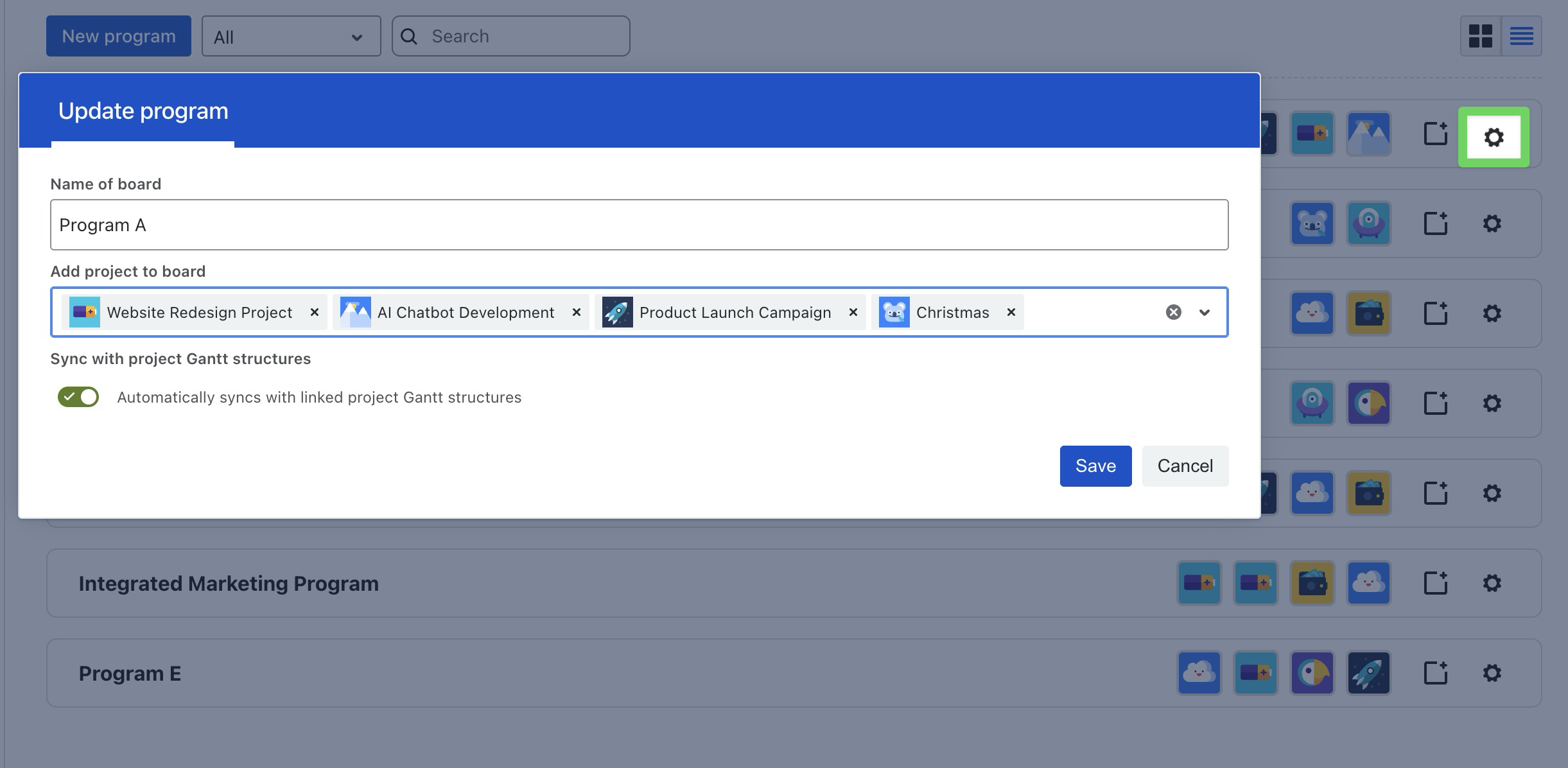Screen dimensions: 1568x768
Task: Open the All filter dropdown
Action: [x=291, y=37]
